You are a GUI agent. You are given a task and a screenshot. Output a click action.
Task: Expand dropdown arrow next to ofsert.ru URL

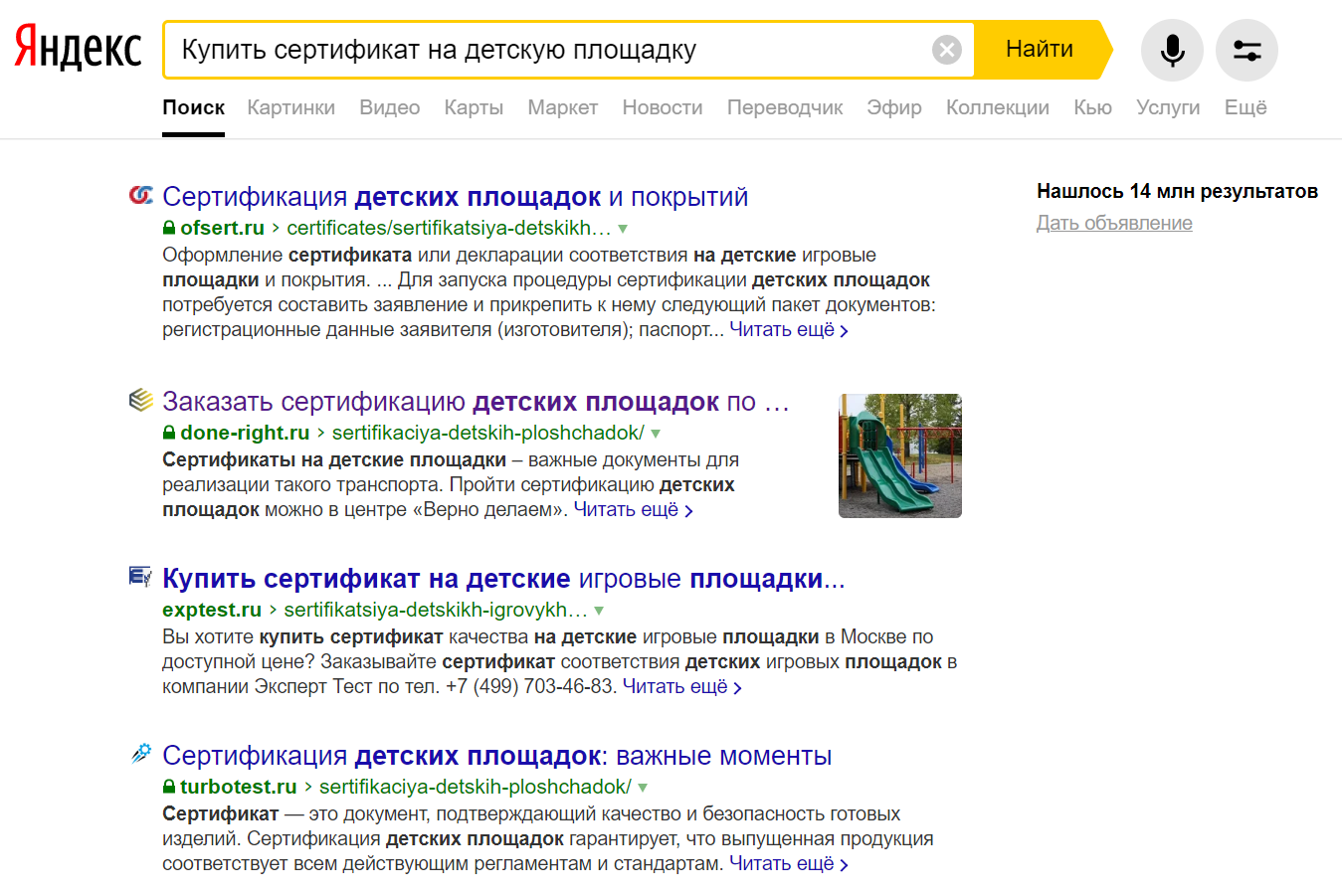click(x=623, y=229)
